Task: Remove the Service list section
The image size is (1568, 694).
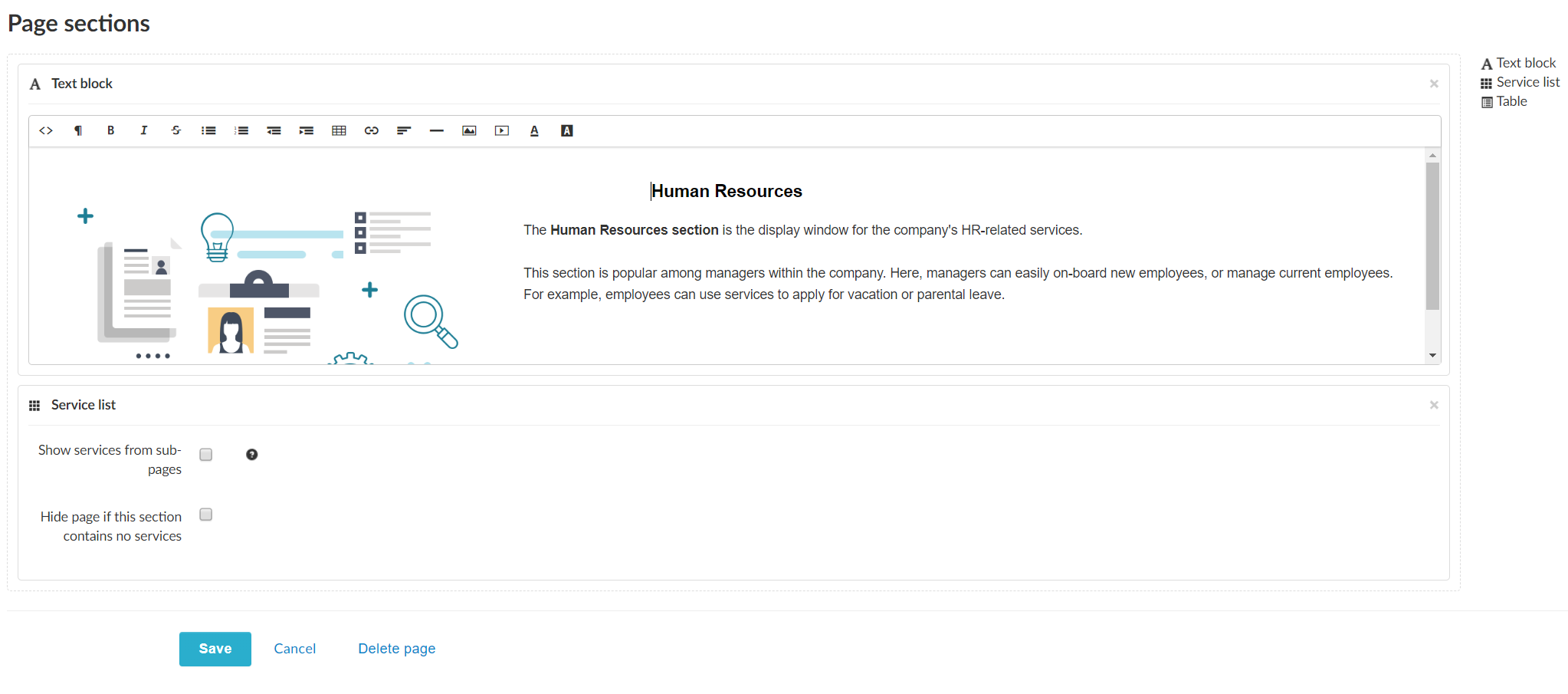Action: pos(1434,405)
